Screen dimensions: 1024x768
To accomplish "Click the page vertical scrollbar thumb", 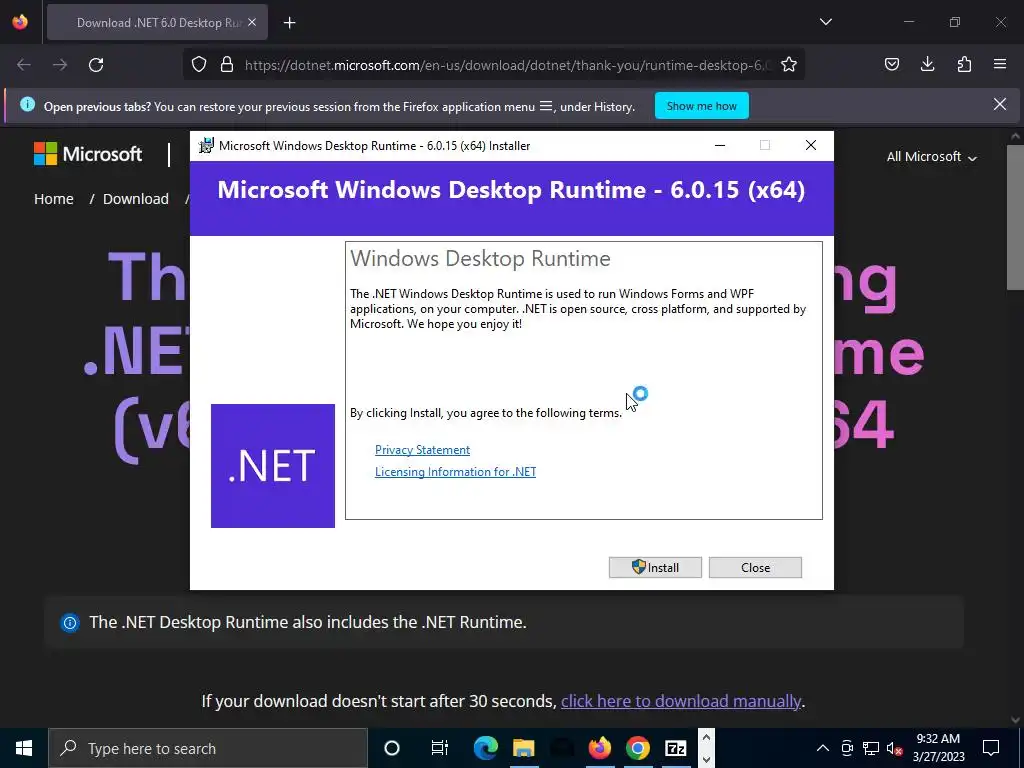I will pyautogui.click(x=1015, y=217).
